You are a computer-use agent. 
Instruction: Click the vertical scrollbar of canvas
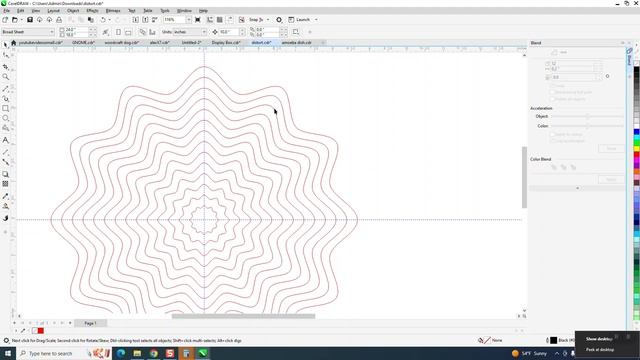click(x=524, y=177)
